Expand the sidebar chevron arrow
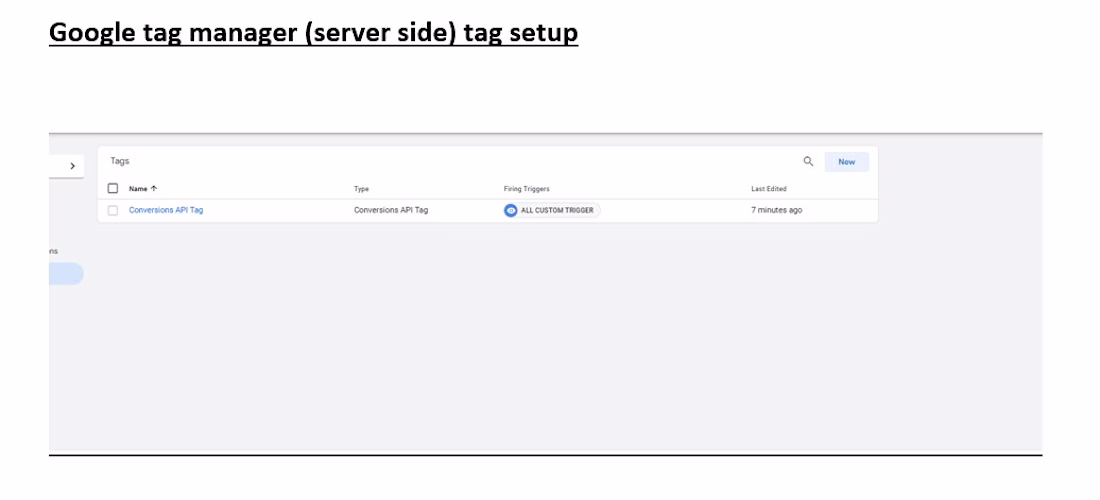The image size is (1100, 500). click(72, 166)
